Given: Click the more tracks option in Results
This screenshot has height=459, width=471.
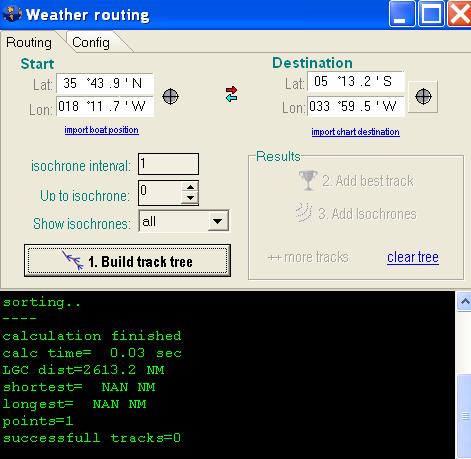Looking at the screenshot, I should pyautogui.click(x=308, y=257).
